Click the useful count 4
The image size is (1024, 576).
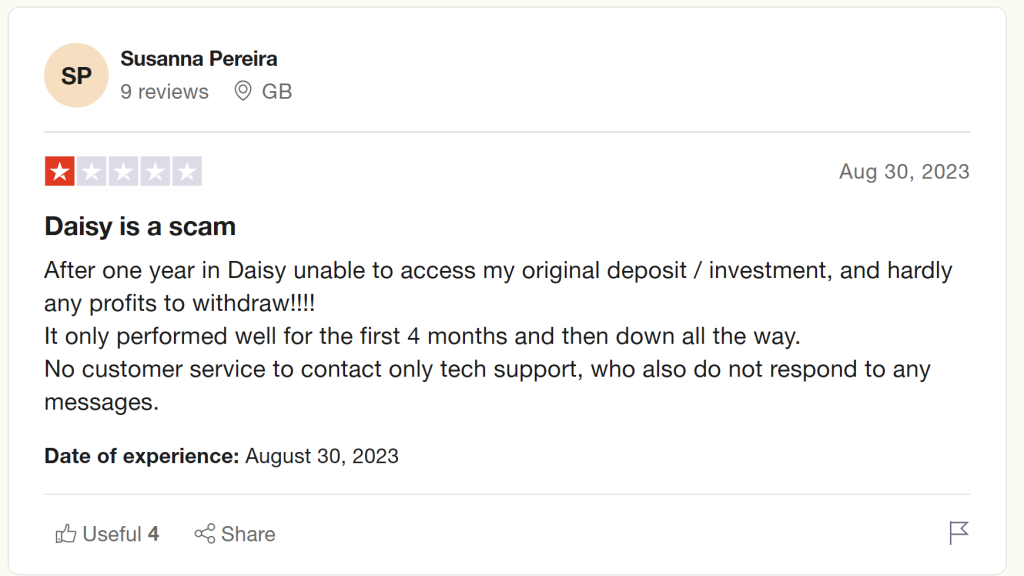153,534
